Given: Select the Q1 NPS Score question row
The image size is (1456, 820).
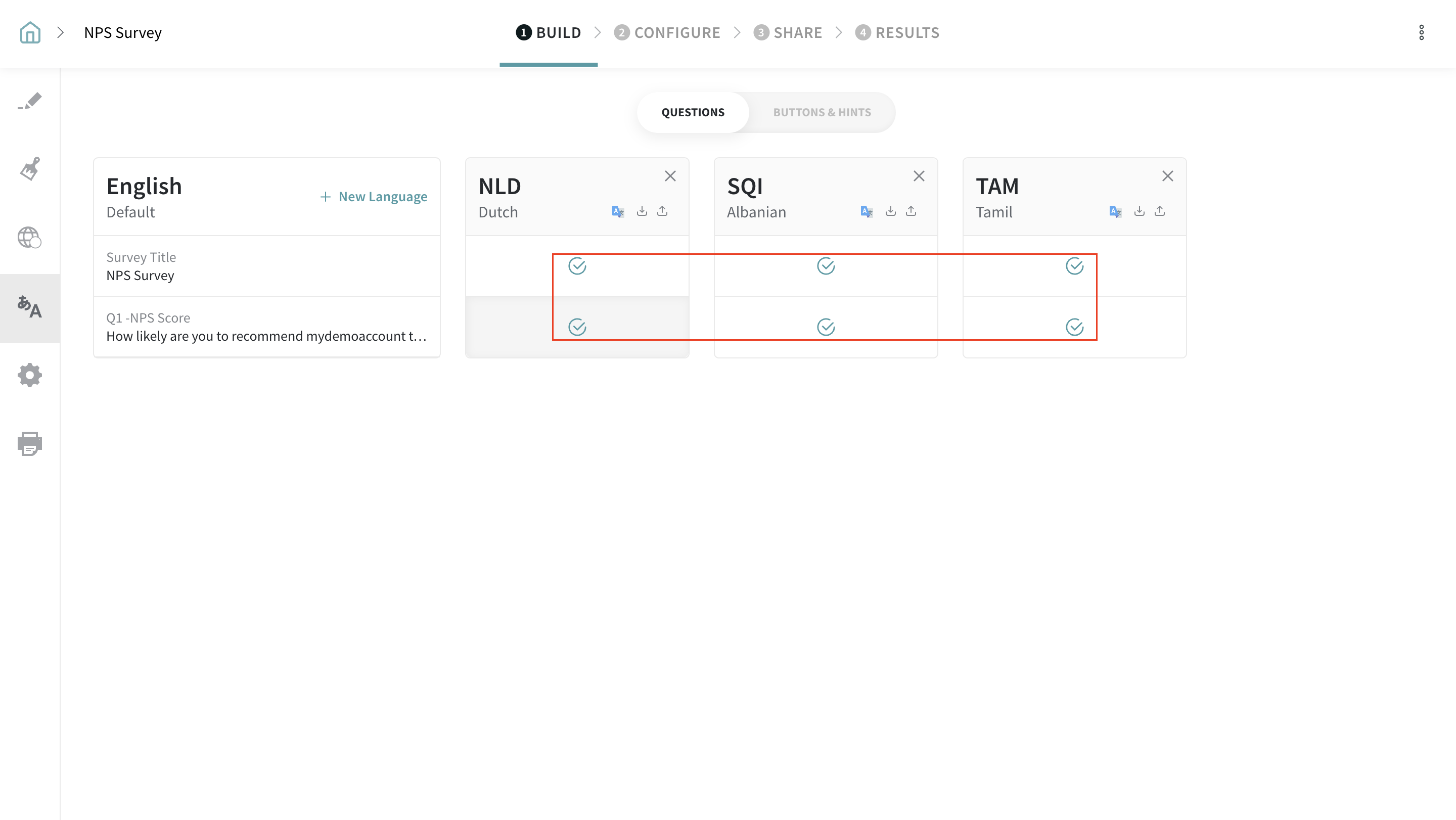Looking at the screenshot, I should [x=266, y=327].
